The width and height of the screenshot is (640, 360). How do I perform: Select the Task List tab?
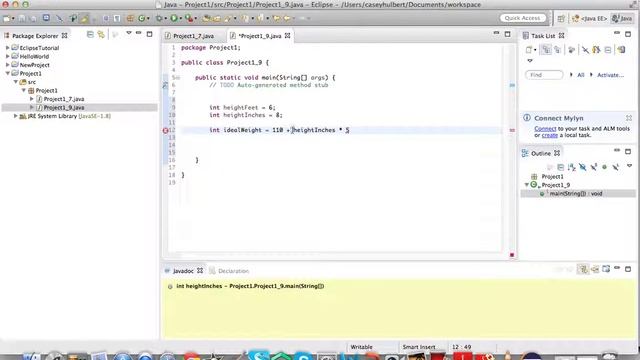543,36
